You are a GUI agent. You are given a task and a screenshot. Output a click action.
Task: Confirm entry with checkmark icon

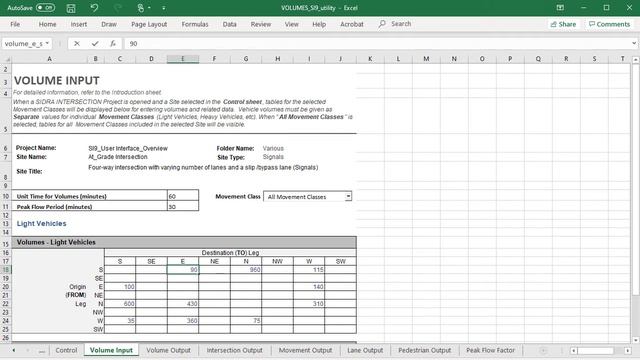click(95, 43)
